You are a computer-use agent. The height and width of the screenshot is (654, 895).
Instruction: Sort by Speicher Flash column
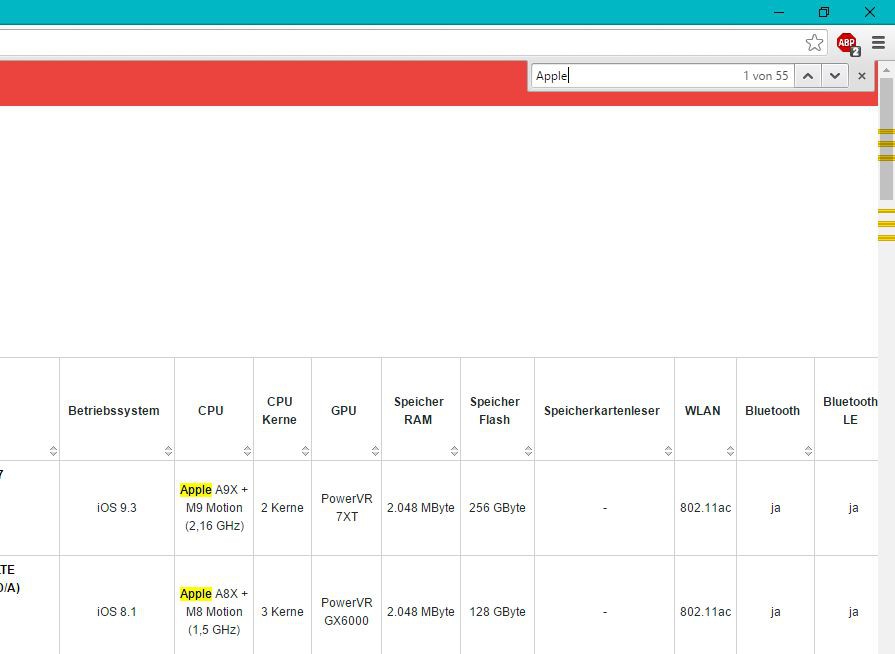495,411
